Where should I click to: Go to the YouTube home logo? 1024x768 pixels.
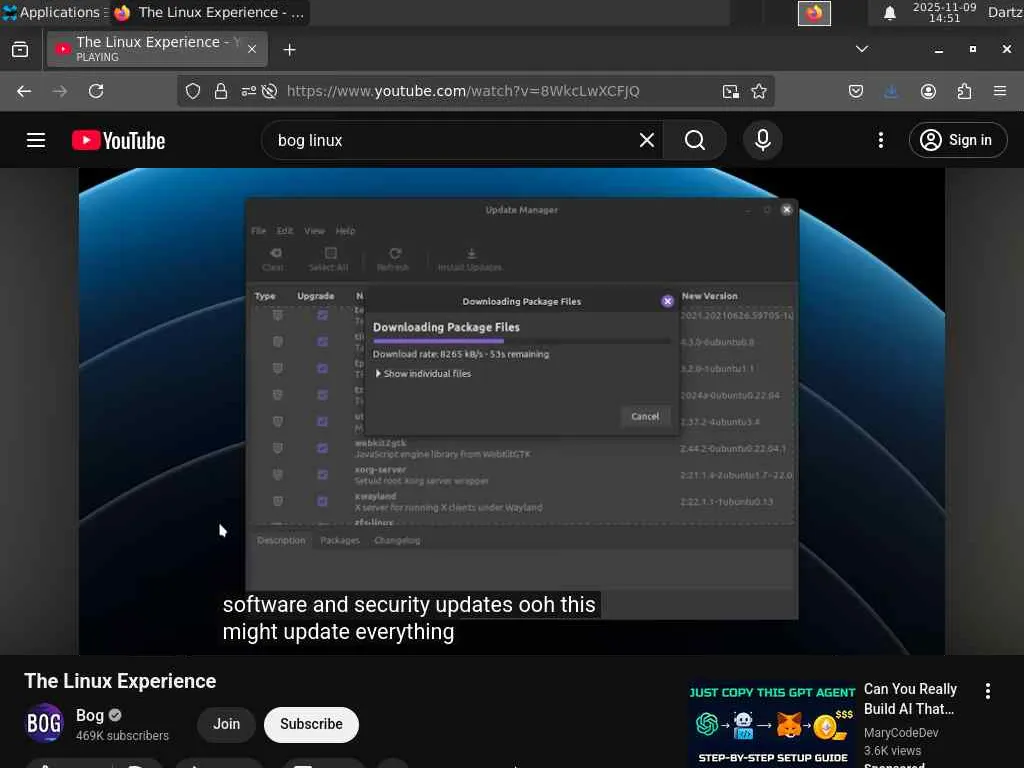click(x=119, y=140)
